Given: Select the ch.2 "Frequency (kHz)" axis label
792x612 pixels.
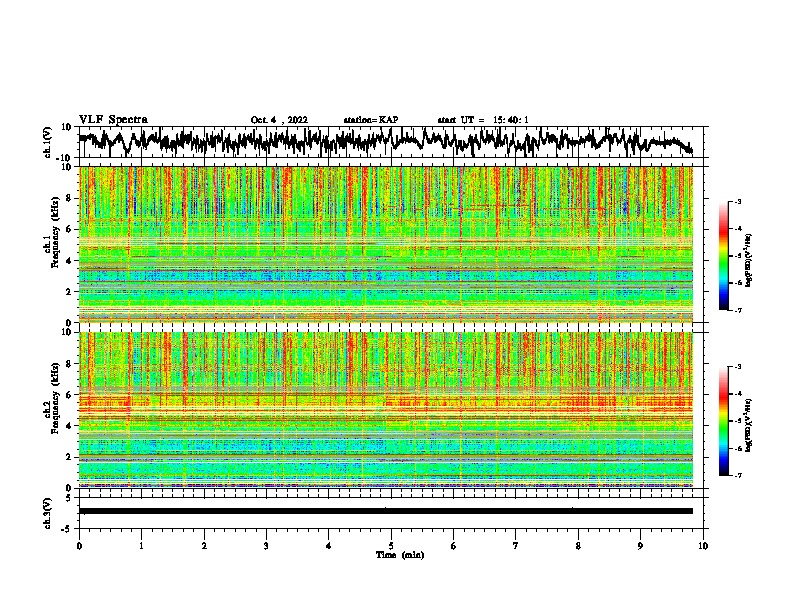Looking at the screenshot, I should click(x=55, y=398).
